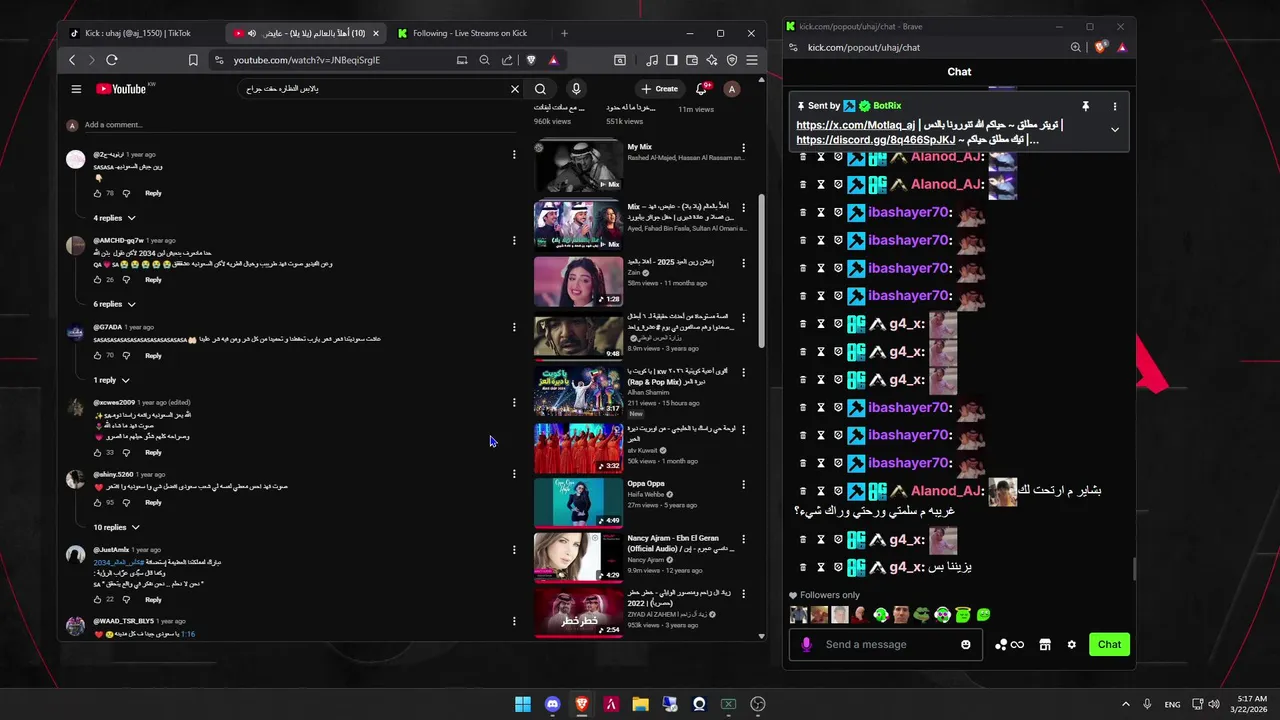Open the x.com/Motlaq_aj link in pinned message
The height and width of the screenshot is (720, 1280).
[x=855, y=125]
